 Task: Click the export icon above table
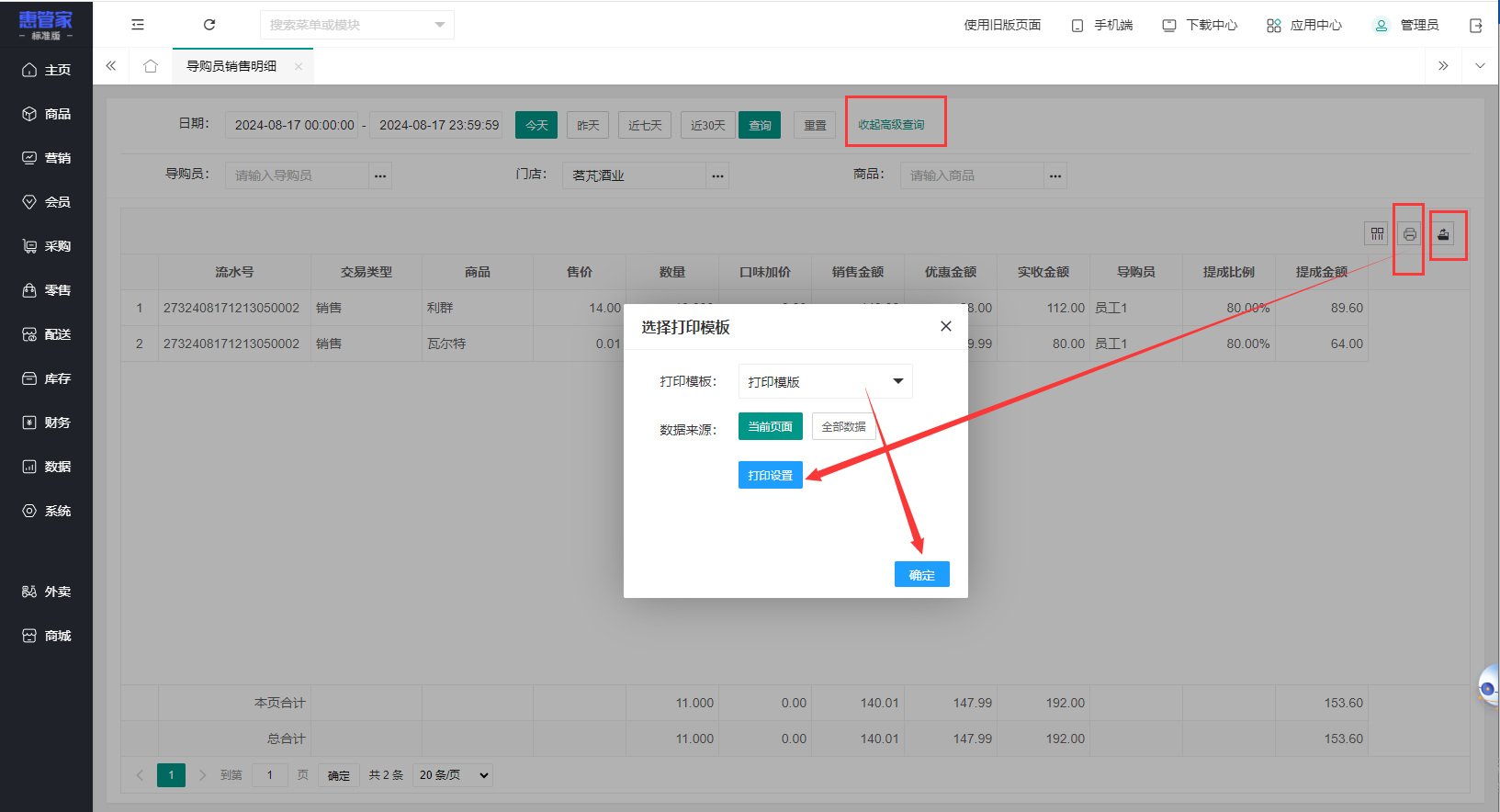click(x=1443, y=234)
